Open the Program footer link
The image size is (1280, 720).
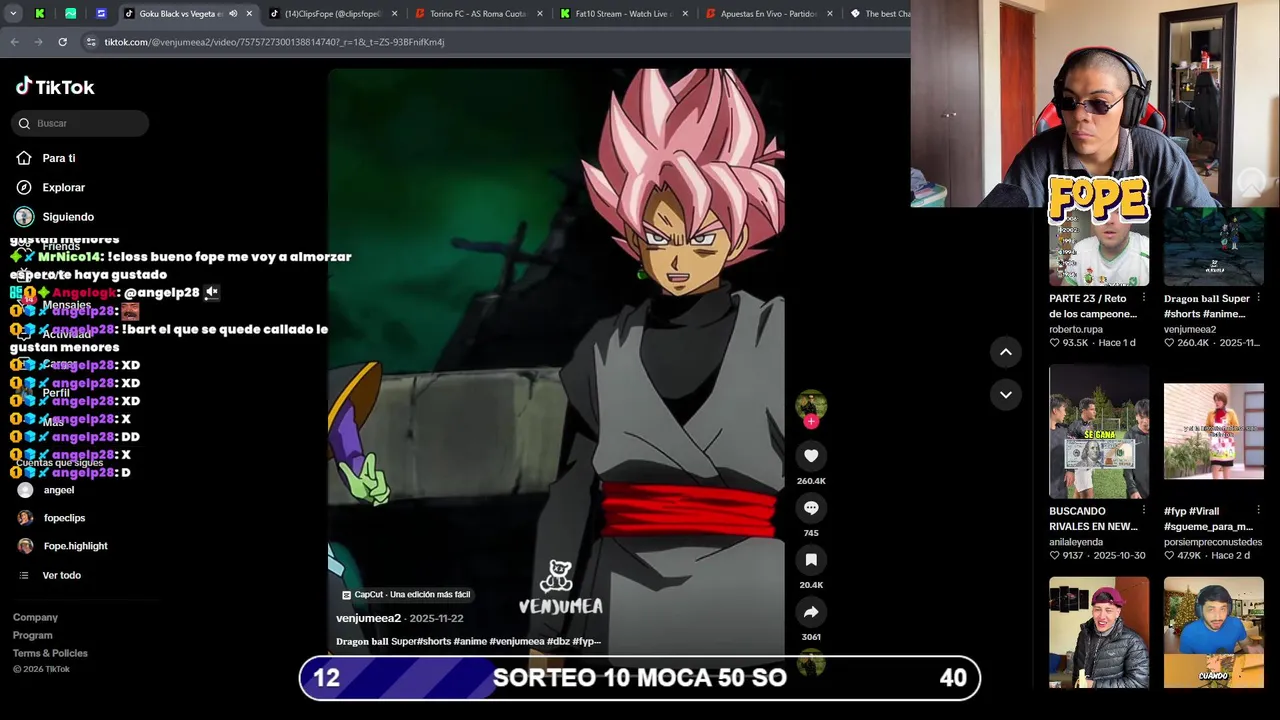(x=33, y=635)
